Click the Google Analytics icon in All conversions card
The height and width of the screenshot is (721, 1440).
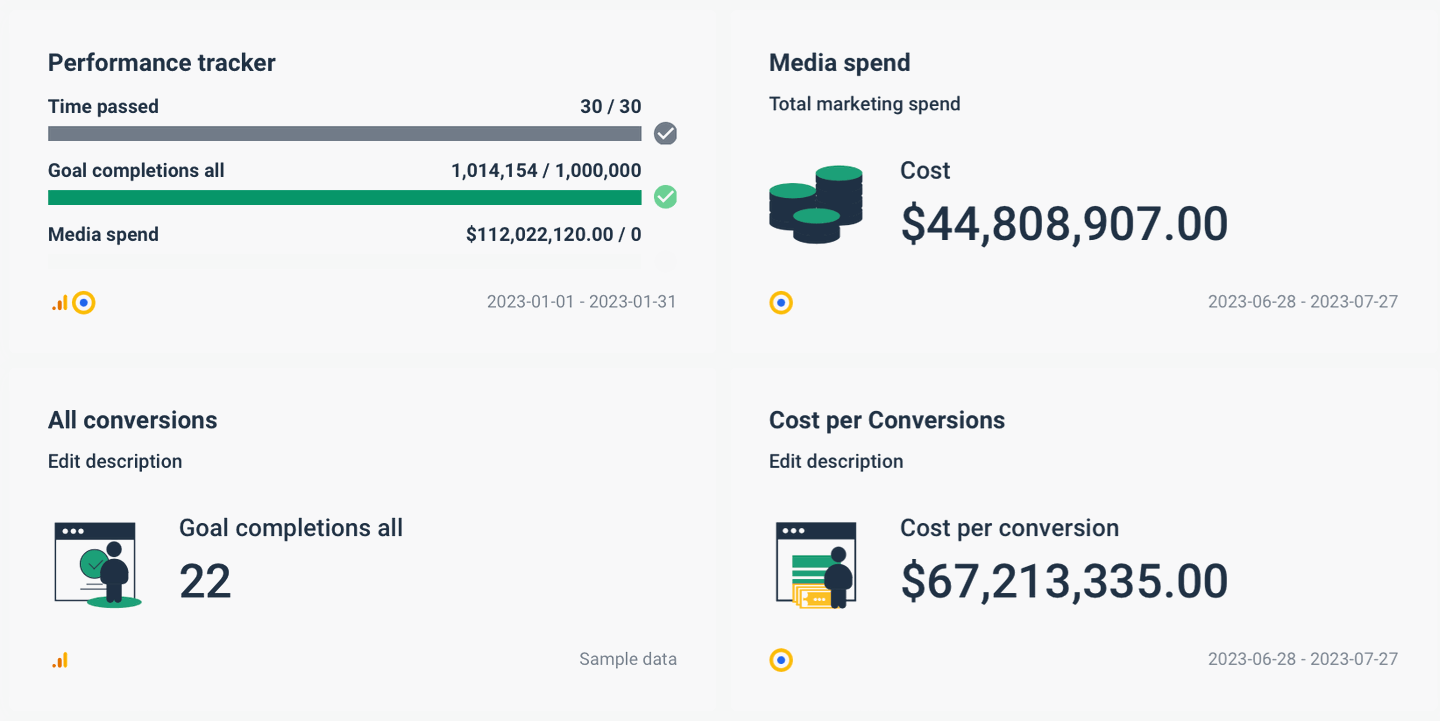click(x=59, y=660)
